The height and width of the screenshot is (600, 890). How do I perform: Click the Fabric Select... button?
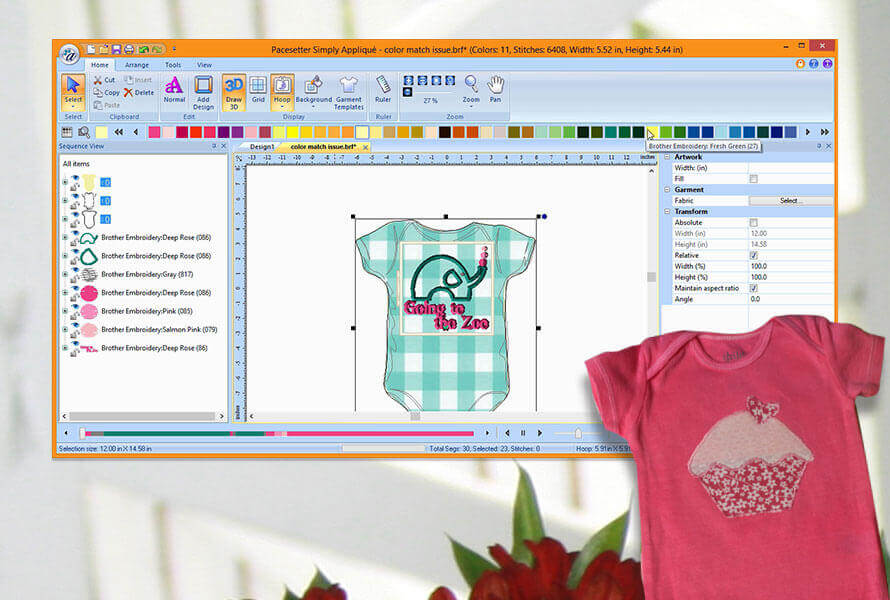[791, 200]
